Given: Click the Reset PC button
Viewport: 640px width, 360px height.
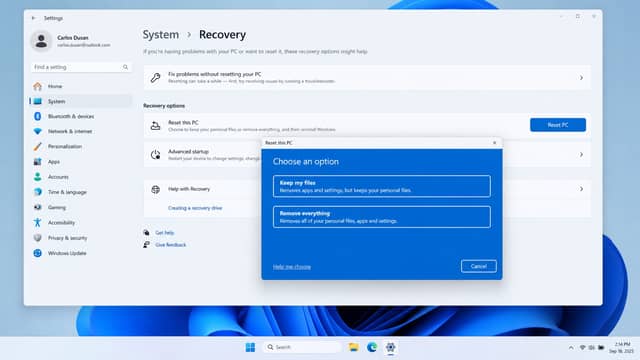Looking at the screenshot, I should pyautogui.click(x=558, y=125).
